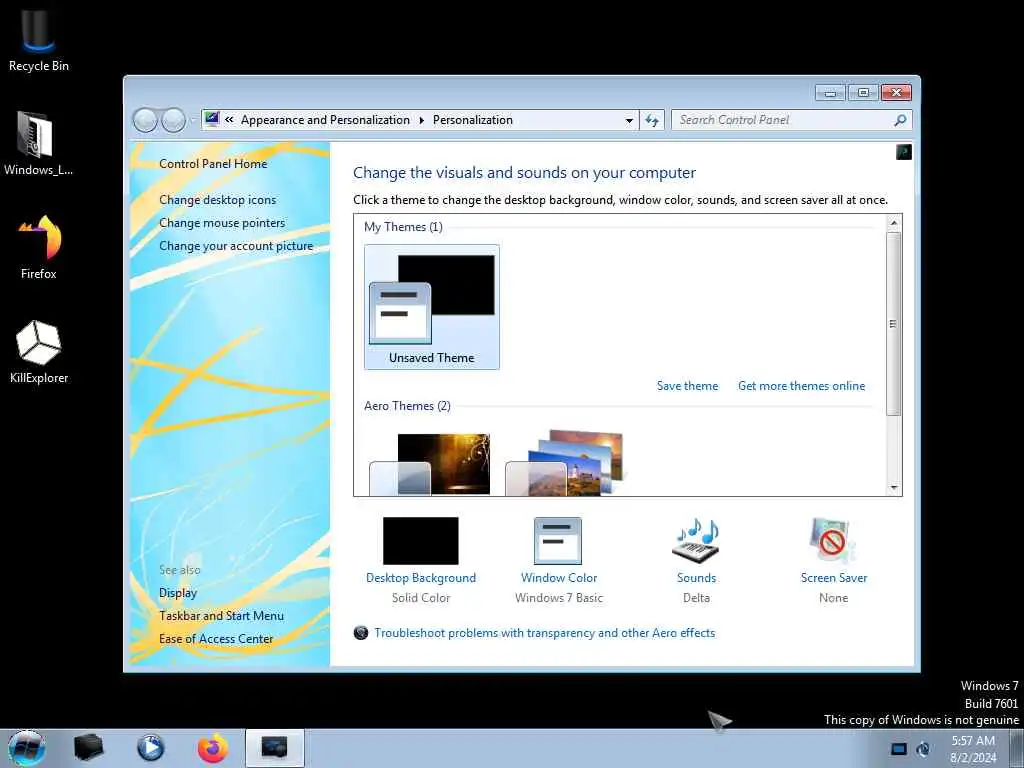Image resolution: width=1024 pixels, height=768 pixels.
Task: Click Get more themes online
Action: coord(801,386)
